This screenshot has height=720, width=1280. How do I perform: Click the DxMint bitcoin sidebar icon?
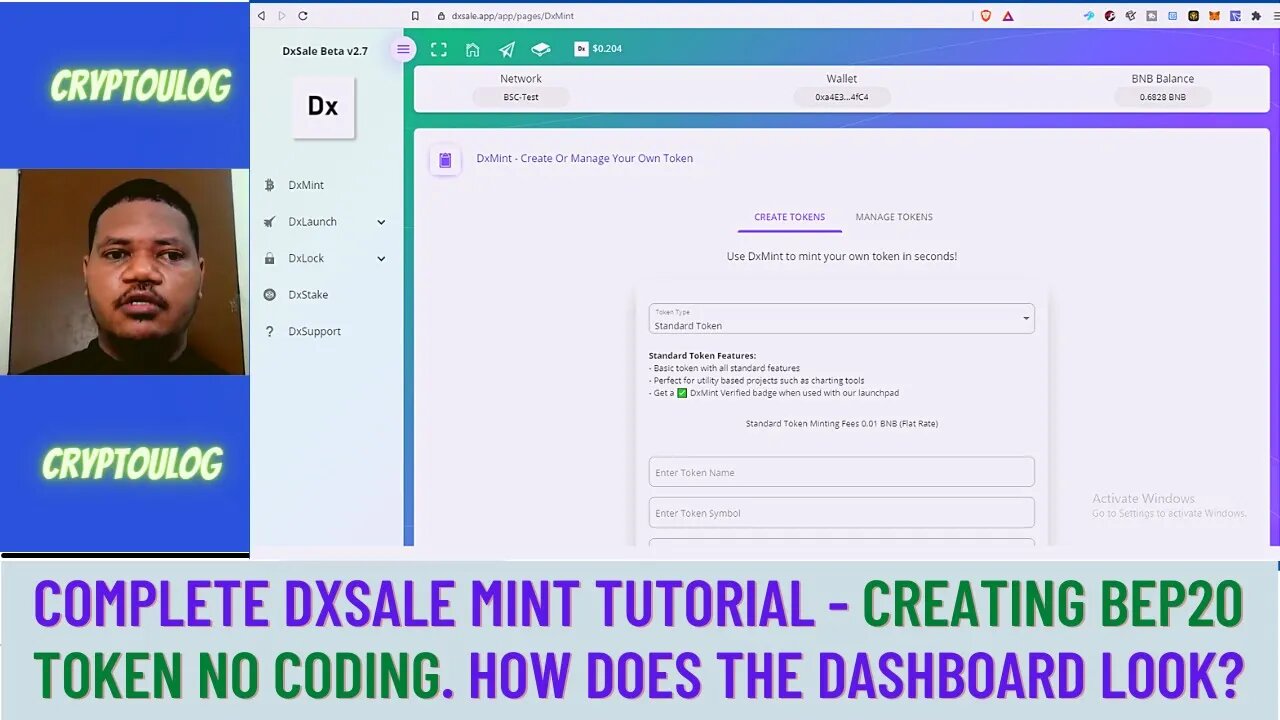pyautogui.click(x=269, y=185)
